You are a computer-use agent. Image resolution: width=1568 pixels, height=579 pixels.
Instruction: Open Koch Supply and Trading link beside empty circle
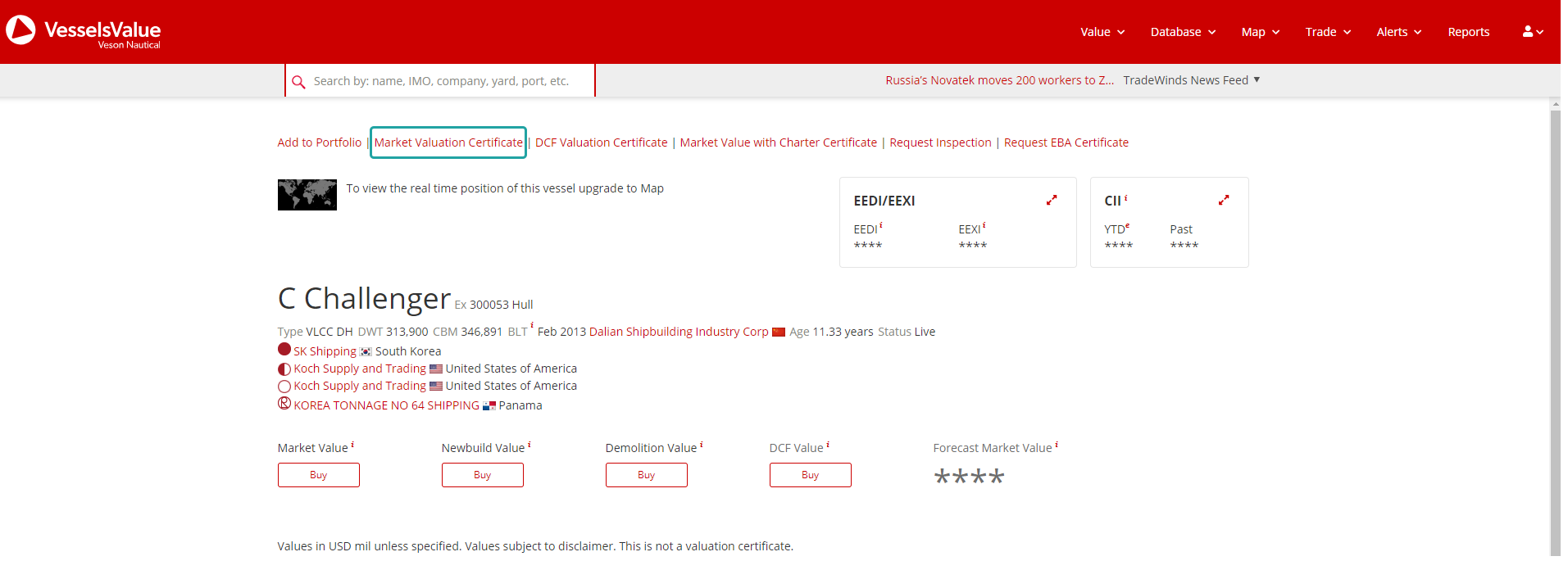(360, 386)
